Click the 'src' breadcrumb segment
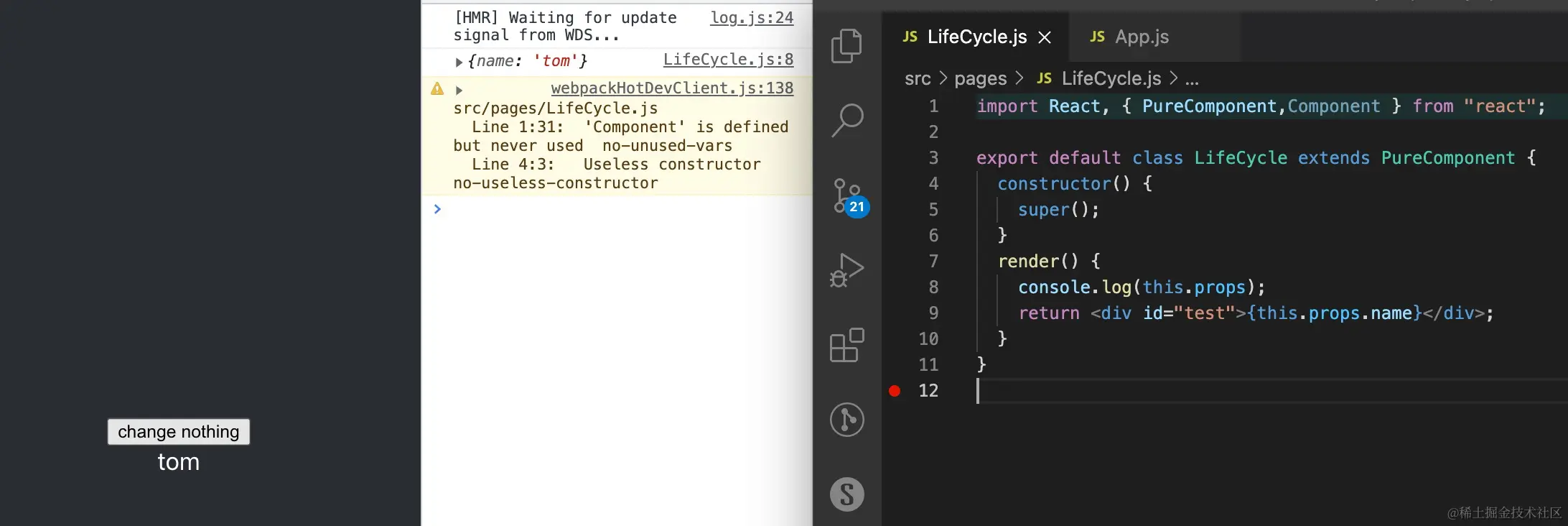Screen dimensions: 1568x526 pos(918,78)
